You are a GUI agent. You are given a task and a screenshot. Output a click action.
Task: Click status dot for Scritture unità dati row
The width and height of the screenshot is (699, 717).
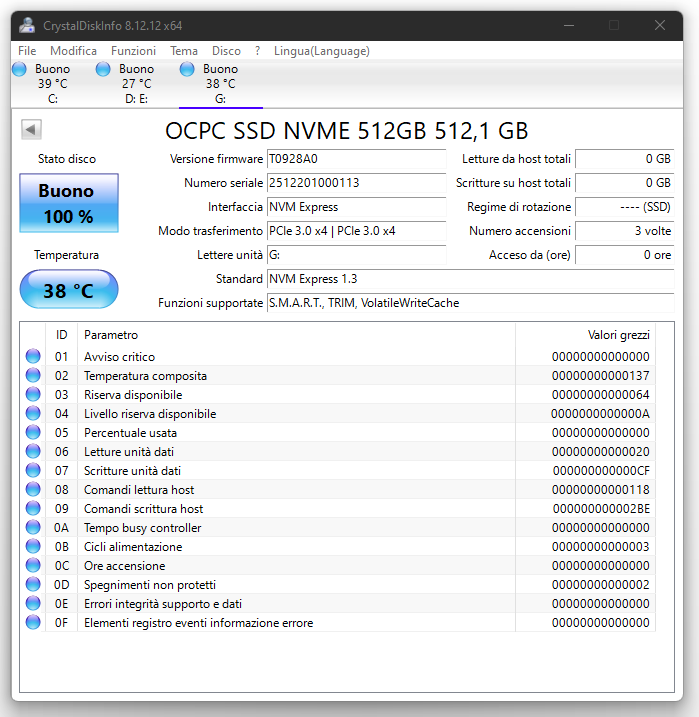pos(33,470)
